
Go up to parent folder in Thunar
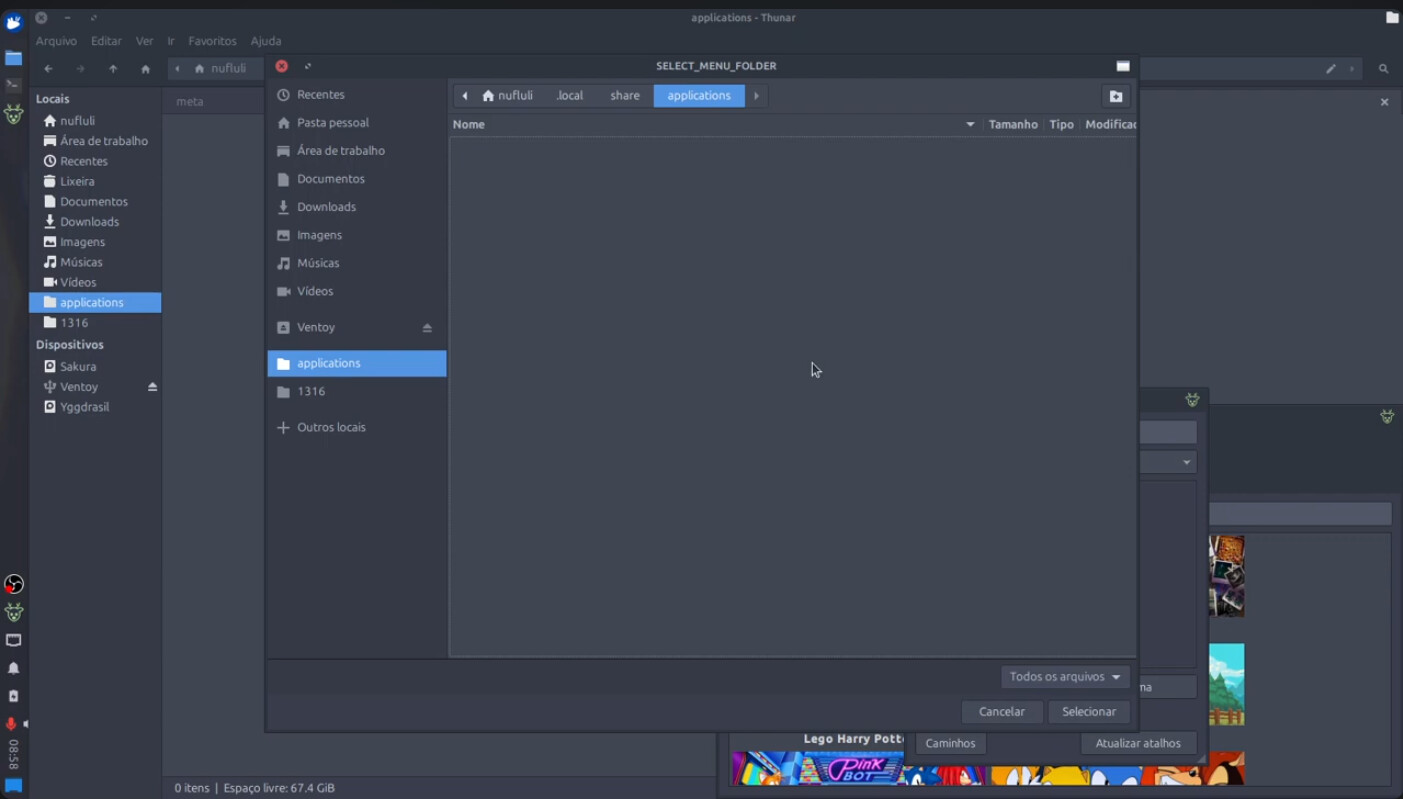click(x=113, y=69)
